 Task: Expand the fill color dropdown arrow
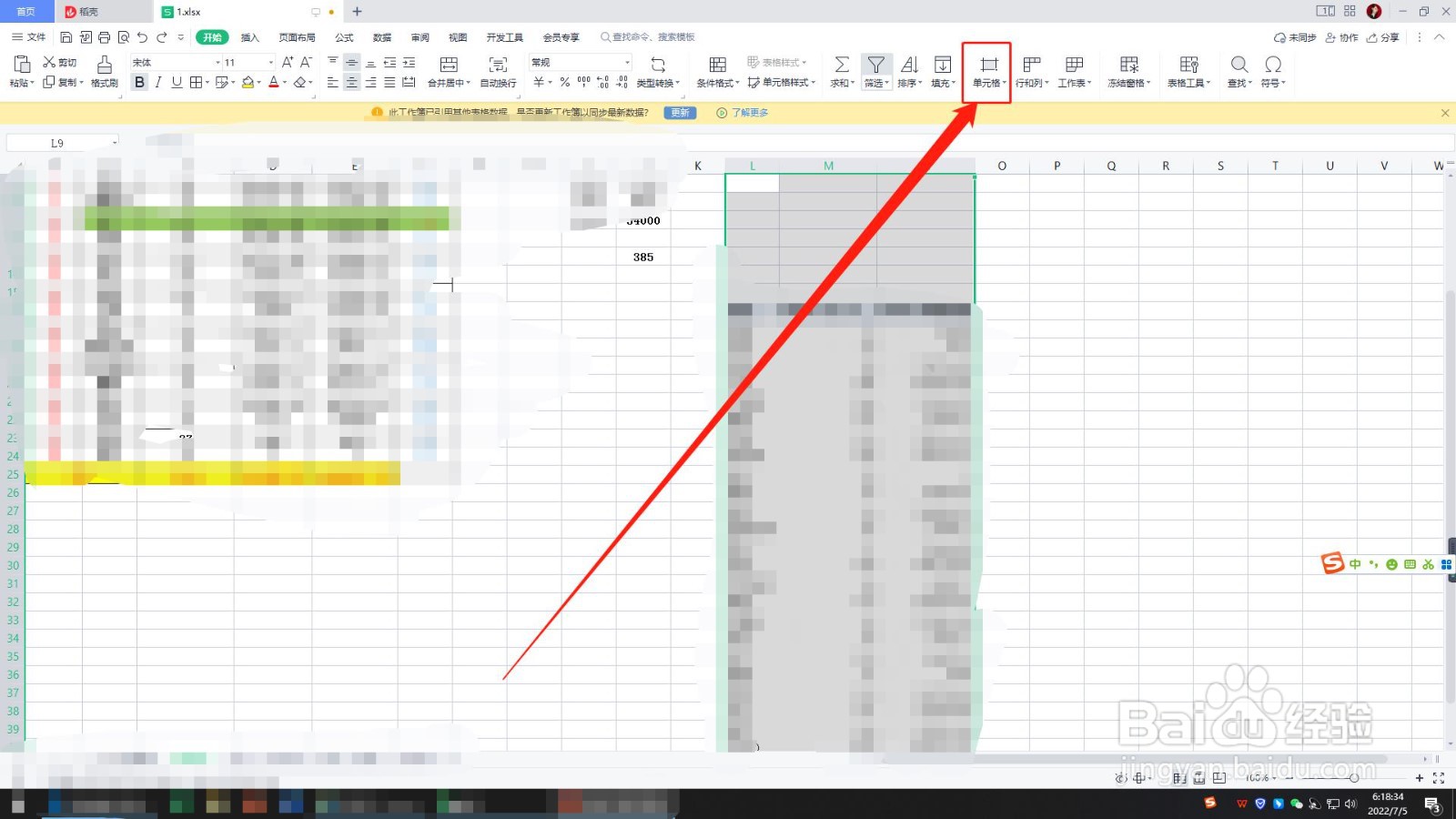[259, 82]
